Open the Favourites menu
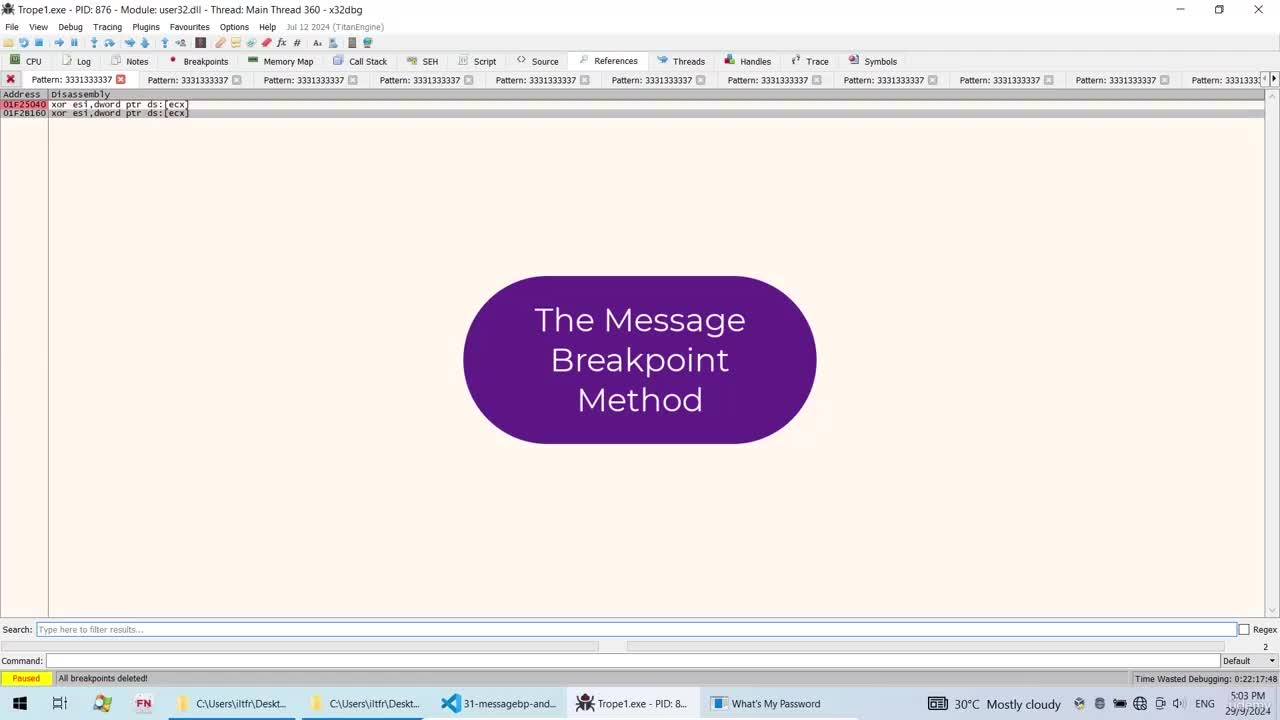Image resolution: width=1280 pixels, height=720 pixels. pos(190,27)
